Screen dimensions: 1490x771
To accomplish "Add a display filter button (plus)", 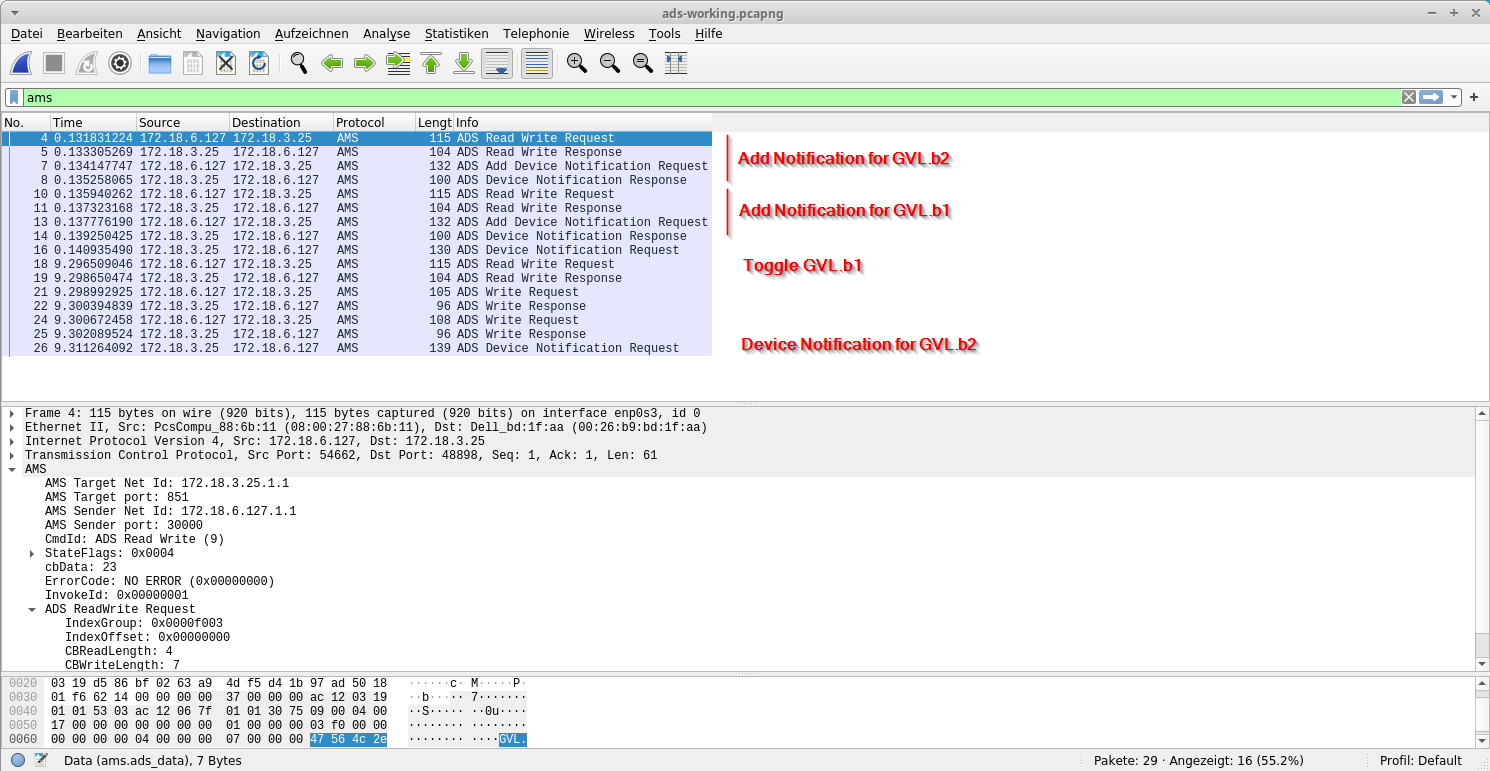I will (1474, 97).
